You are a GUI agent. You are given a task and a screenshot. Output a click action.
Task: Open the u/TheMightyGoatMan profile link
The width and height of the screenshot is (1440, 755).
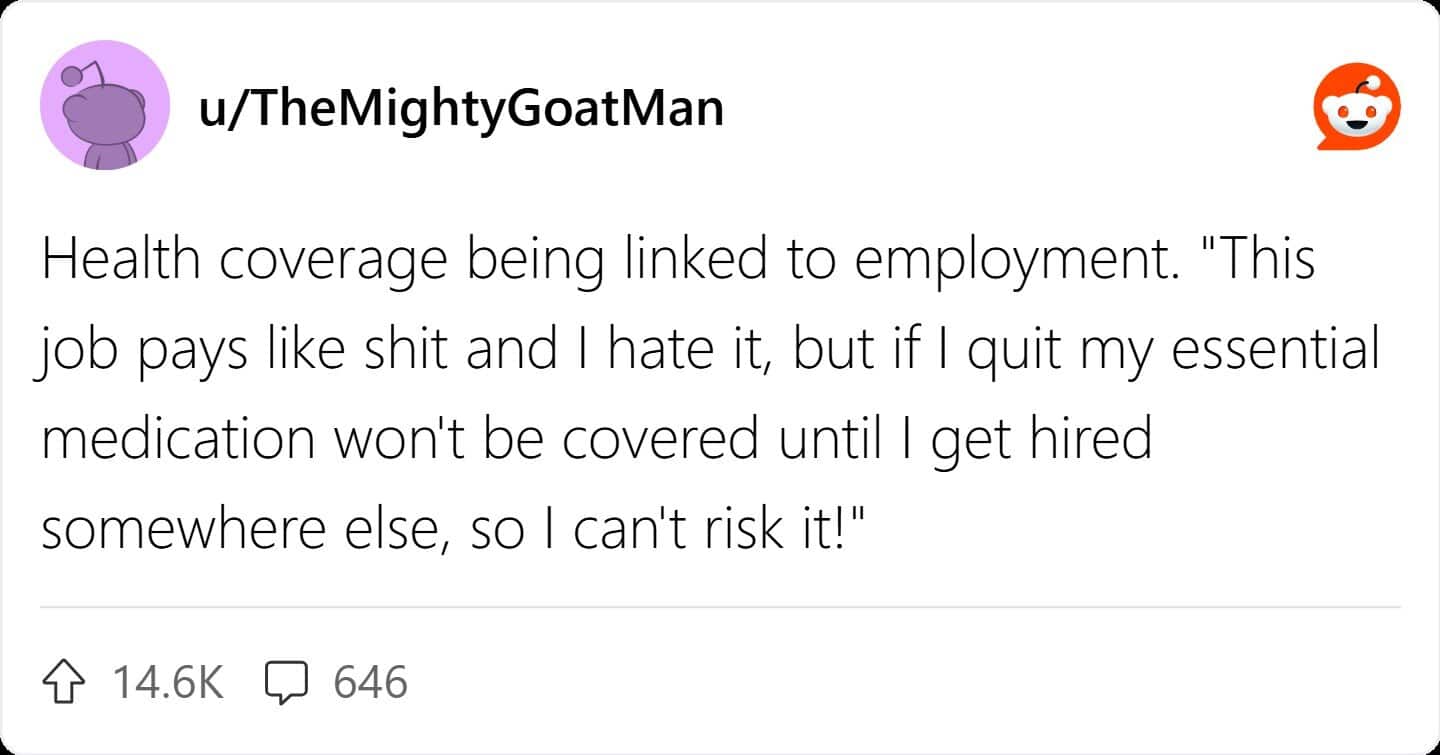point(461,108)
